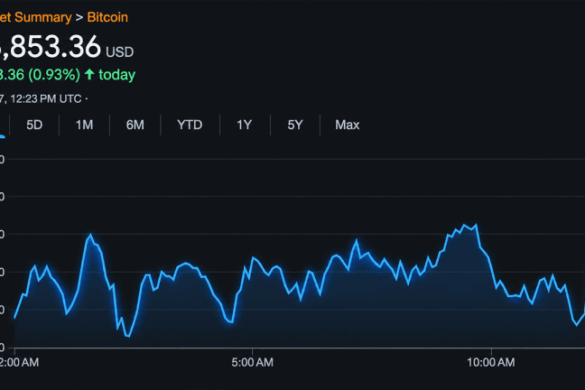Click the 12:23 PM UTC timestamp

coord(46,99)
